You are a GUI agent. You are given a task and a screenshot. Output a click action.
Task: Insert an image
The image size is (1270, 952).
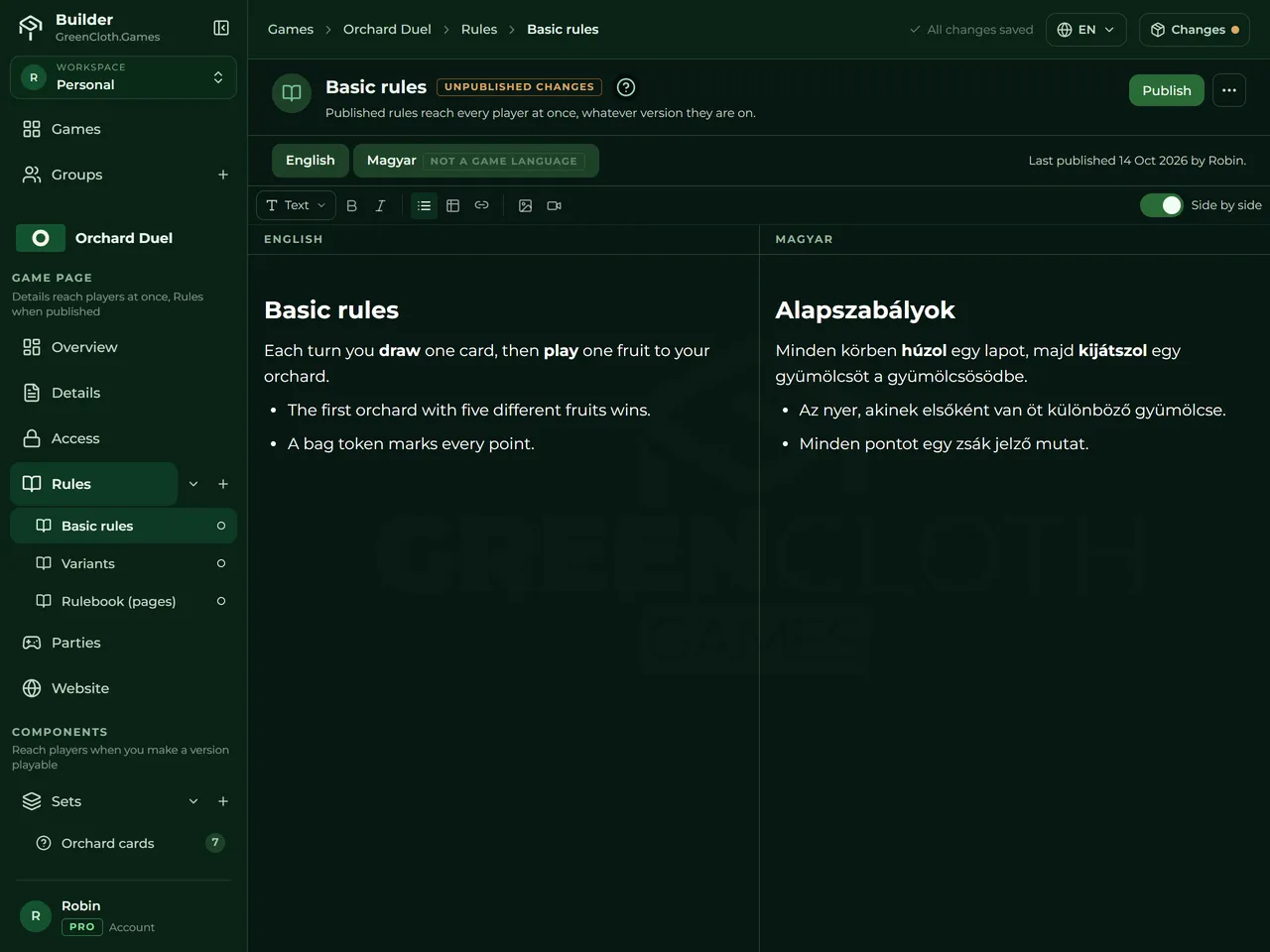(526, 205)
